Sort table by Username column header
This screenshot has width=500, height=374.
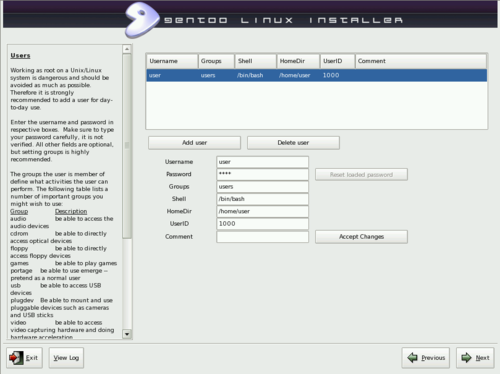172,61
